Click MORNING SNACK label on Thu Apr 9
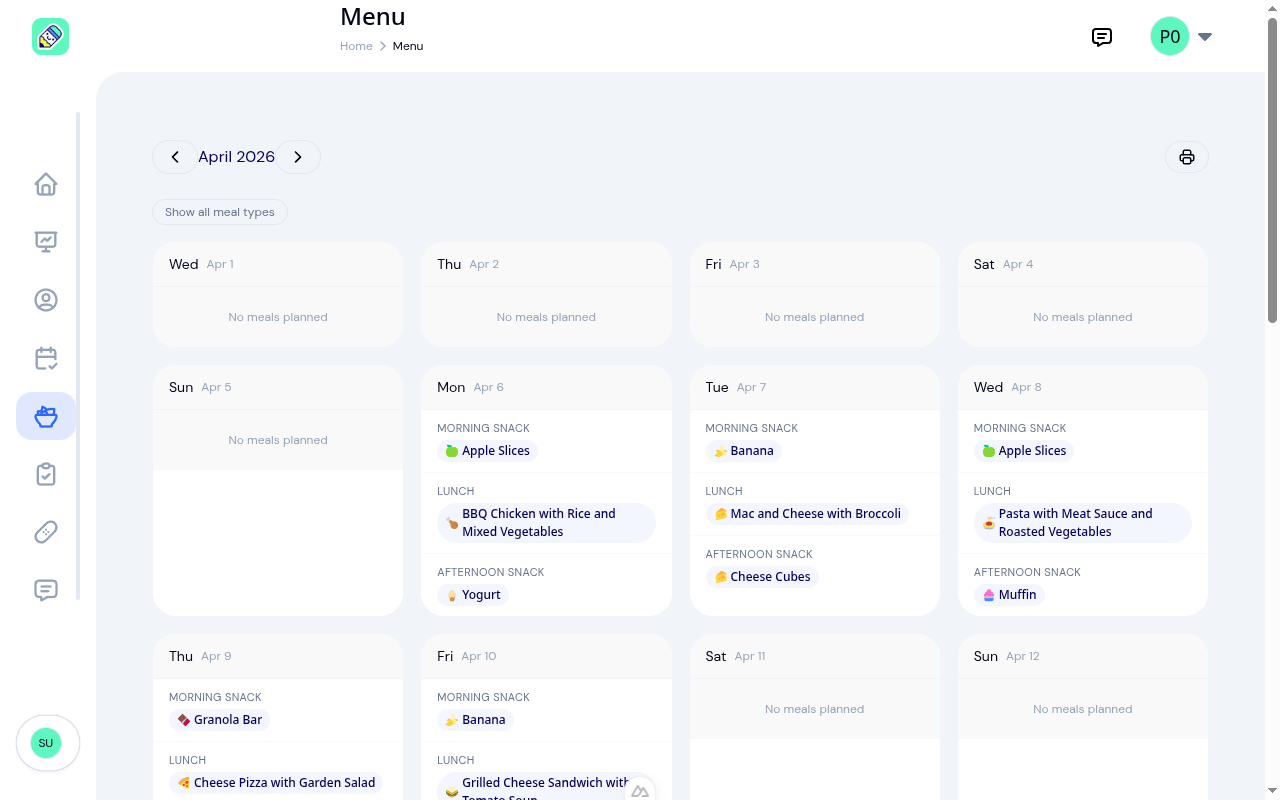 click(x=215, y=697)
